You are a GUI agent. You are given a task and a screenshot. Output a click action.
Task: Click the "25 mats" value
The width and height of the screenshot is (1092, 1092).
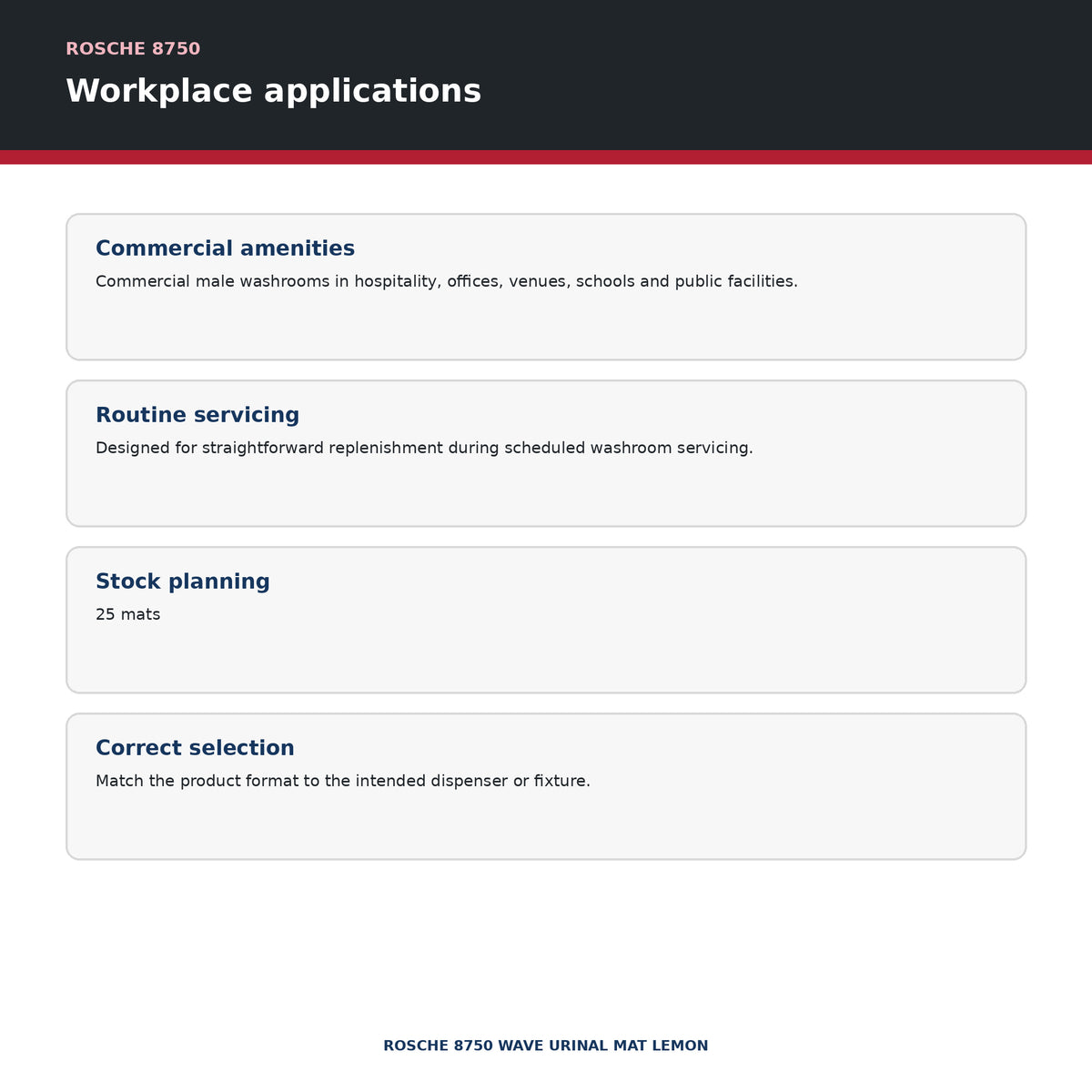(x=128, y=614)
